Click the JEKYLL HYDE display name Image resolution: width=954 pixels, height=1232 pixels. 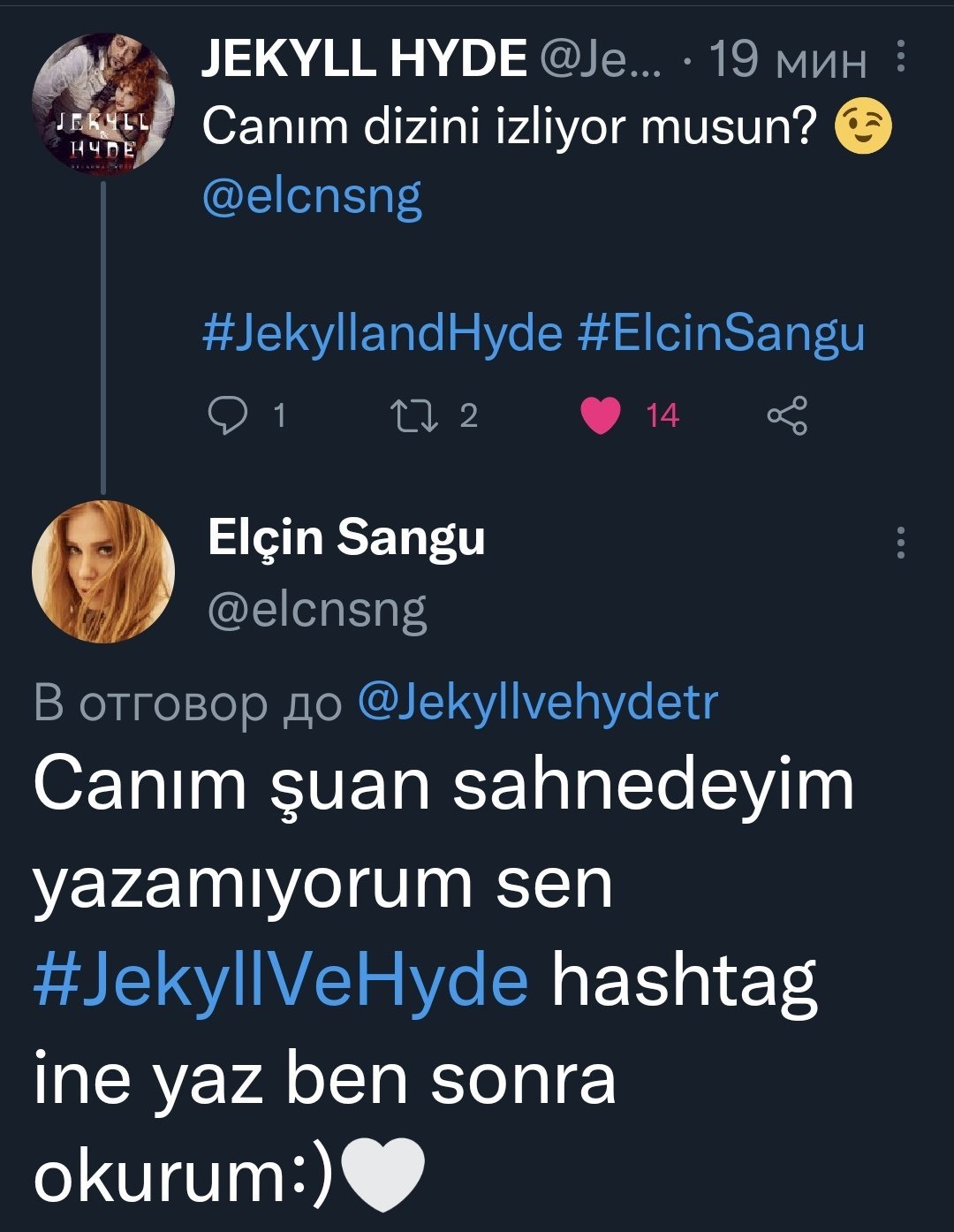[x=364, y=60]
